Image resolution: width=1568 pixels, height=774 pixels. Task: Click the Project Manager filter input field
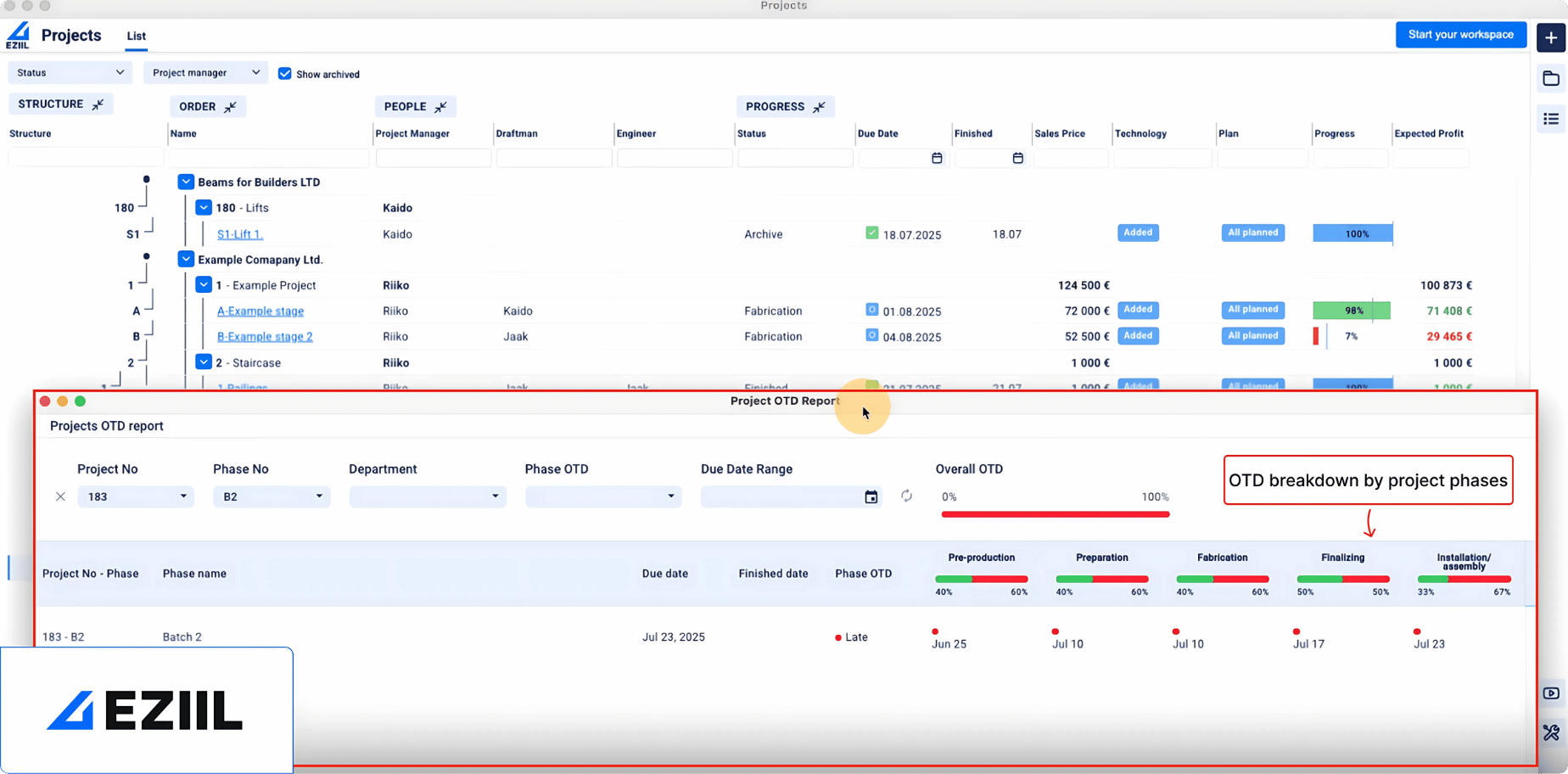[x=434, y=157]
